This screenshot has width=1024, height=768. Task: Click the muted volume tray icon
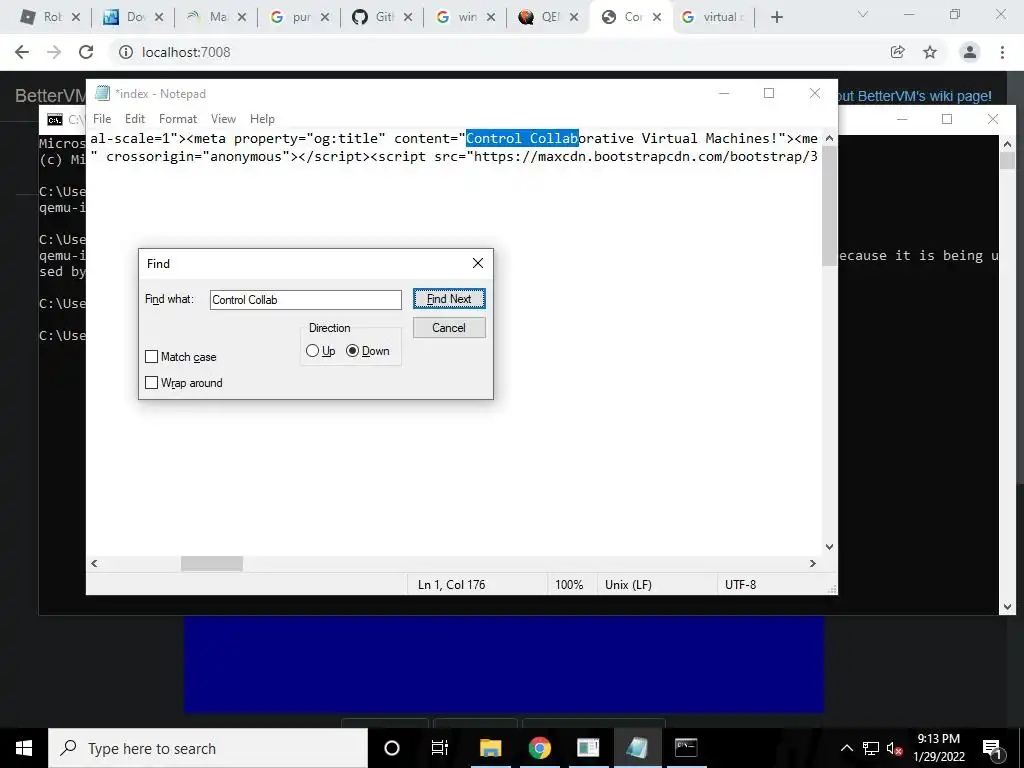[895, 748]
